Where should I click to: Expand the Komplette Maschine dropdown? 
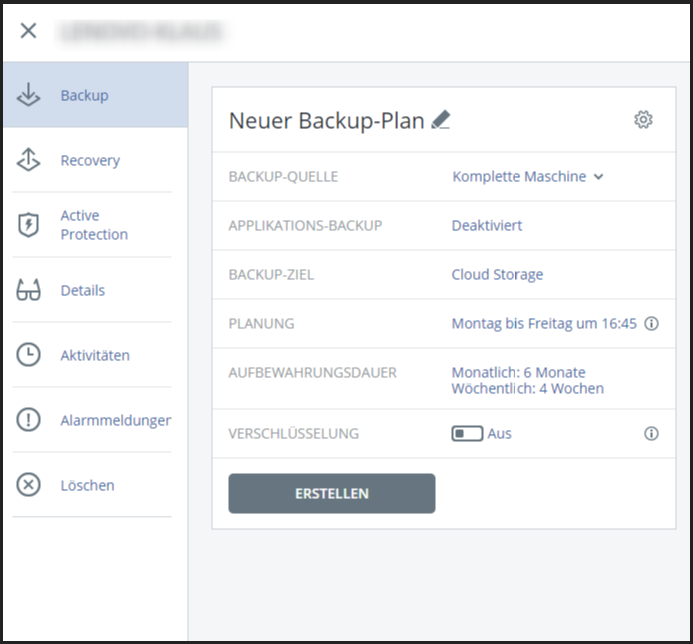pyautogui.click(x=519, y=177)
